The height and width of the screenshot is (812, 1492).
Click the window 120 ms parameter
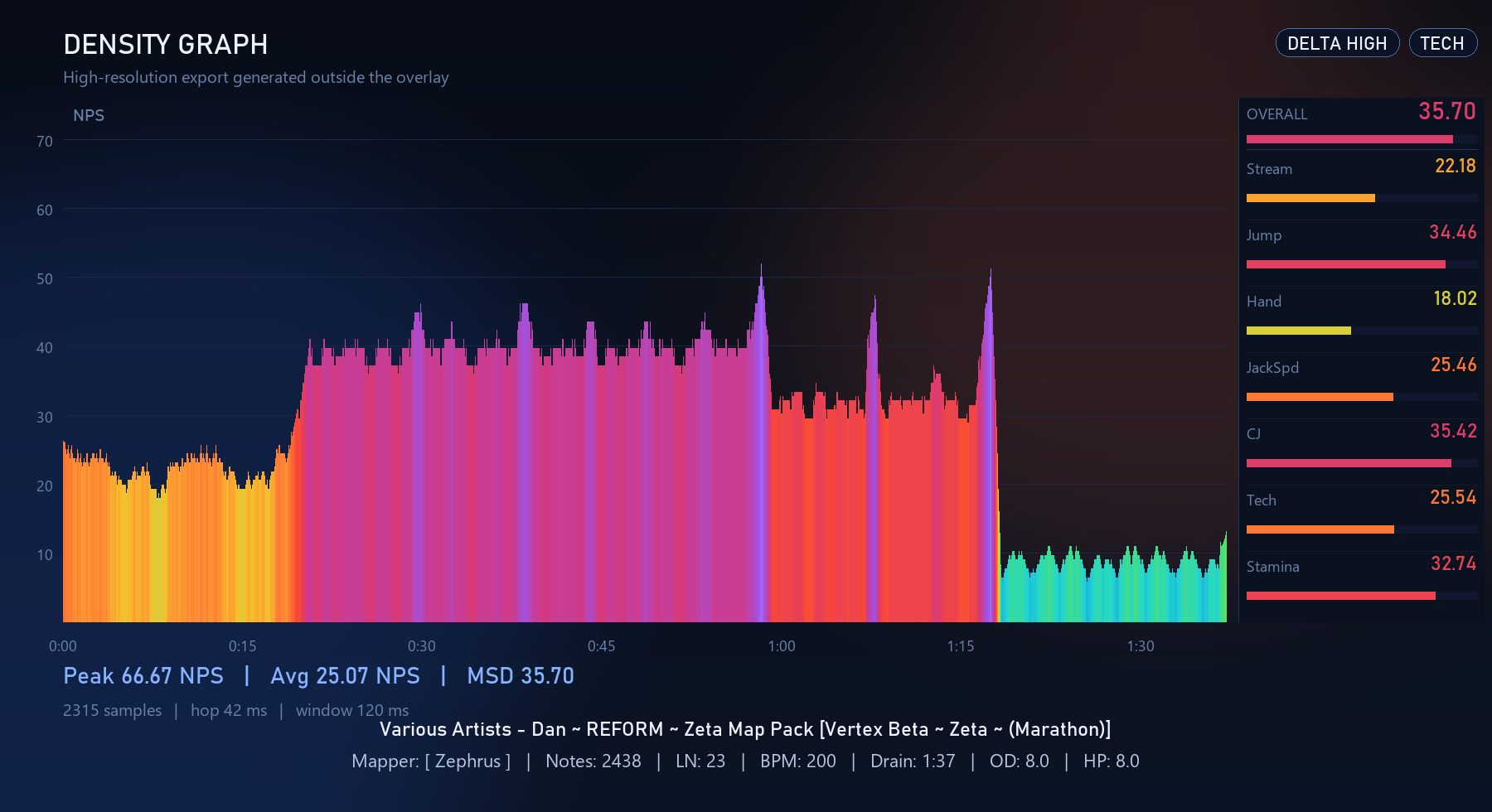354,710
